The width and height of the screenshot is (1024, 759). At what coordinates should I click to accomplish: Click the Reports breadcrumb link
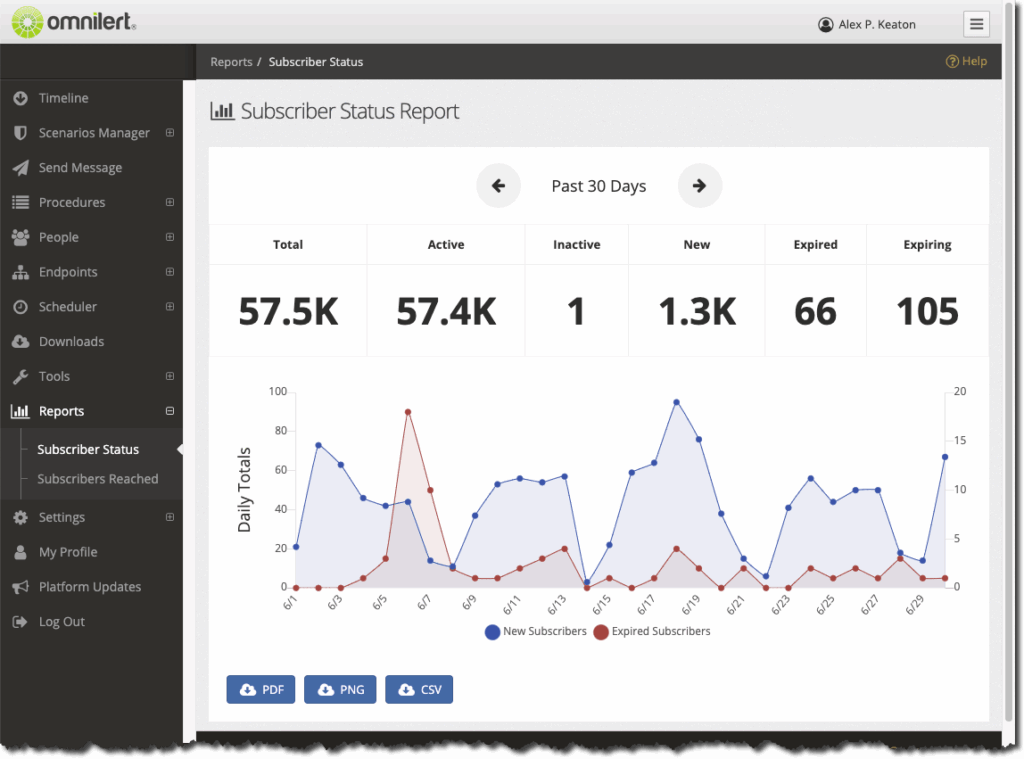click(x=231, y=62)
